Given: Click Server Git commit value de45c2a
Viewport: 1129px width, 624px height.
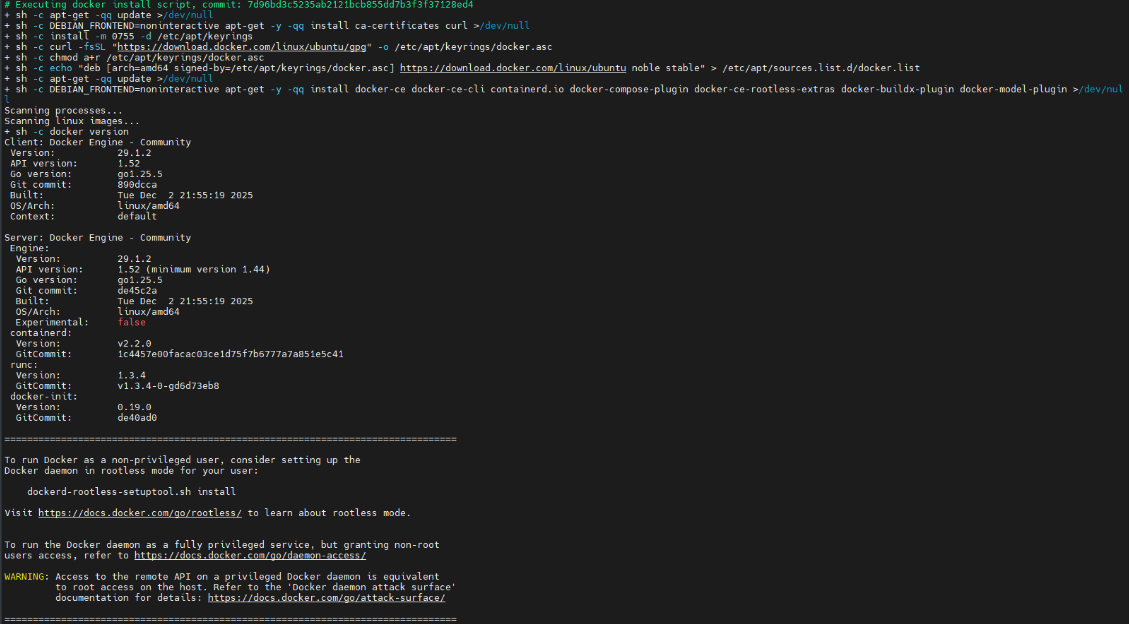Looking at the screenshot, I should tap(137, 291).
